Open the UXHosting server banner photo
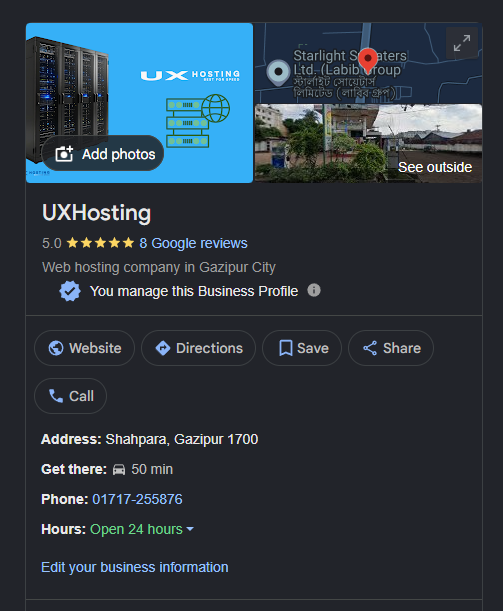The height and width of the screenshot is (611, 503). [x=139, y=103]
